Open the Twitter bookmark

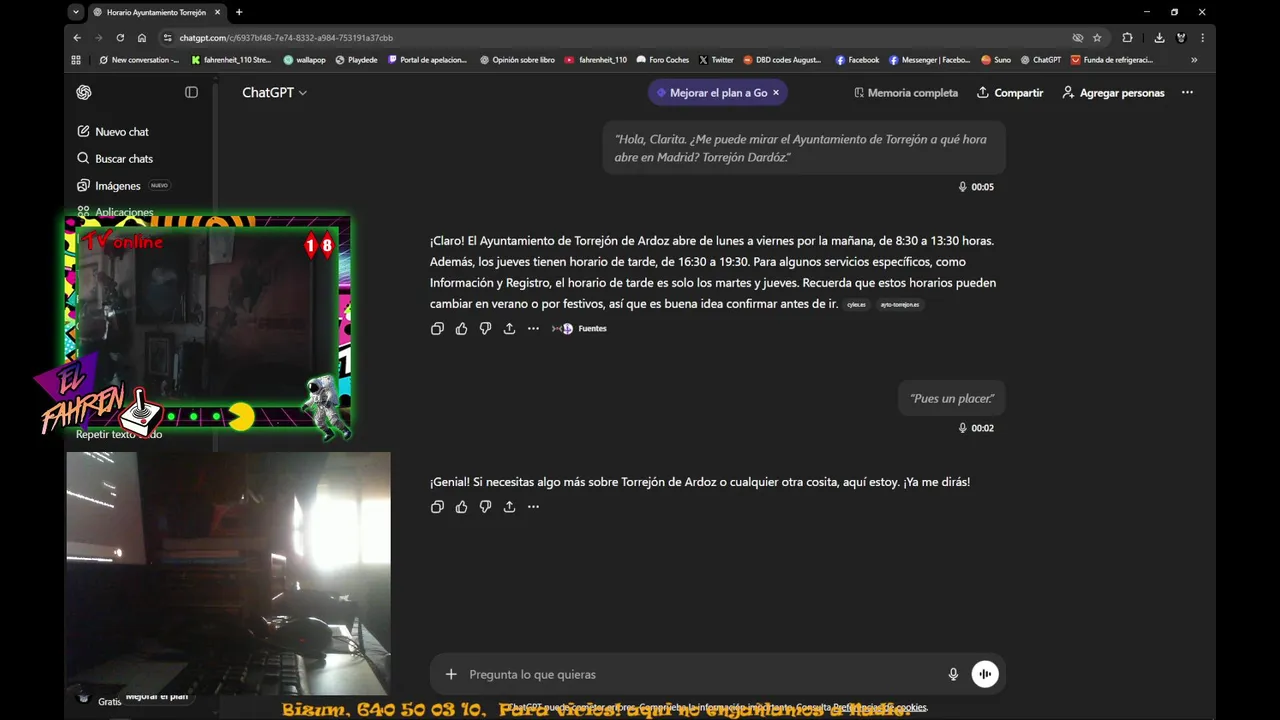pyautogui.click(x=716, y=60)
